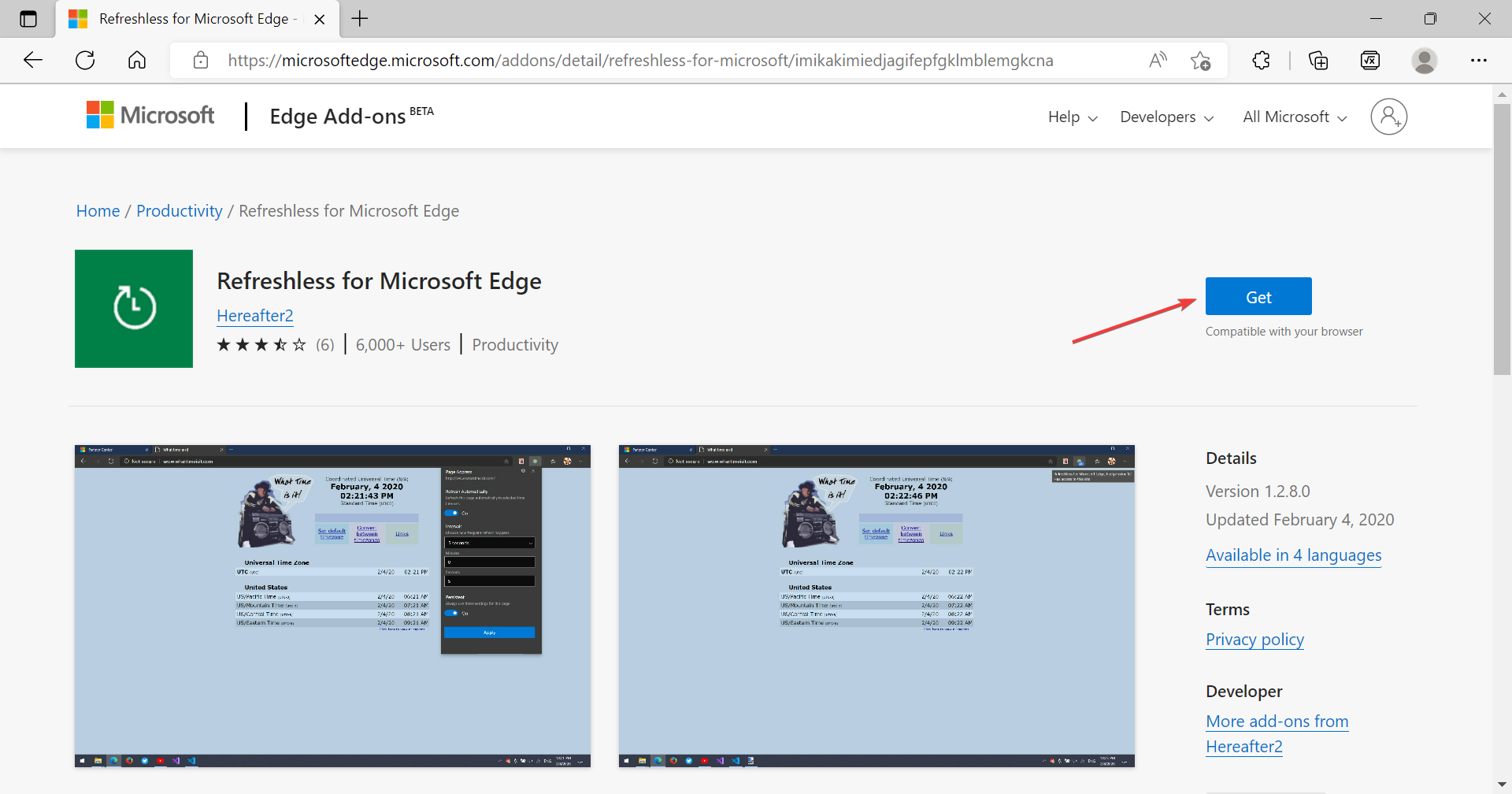
Task: Click the tab actions menu icon
Action: 28,19
